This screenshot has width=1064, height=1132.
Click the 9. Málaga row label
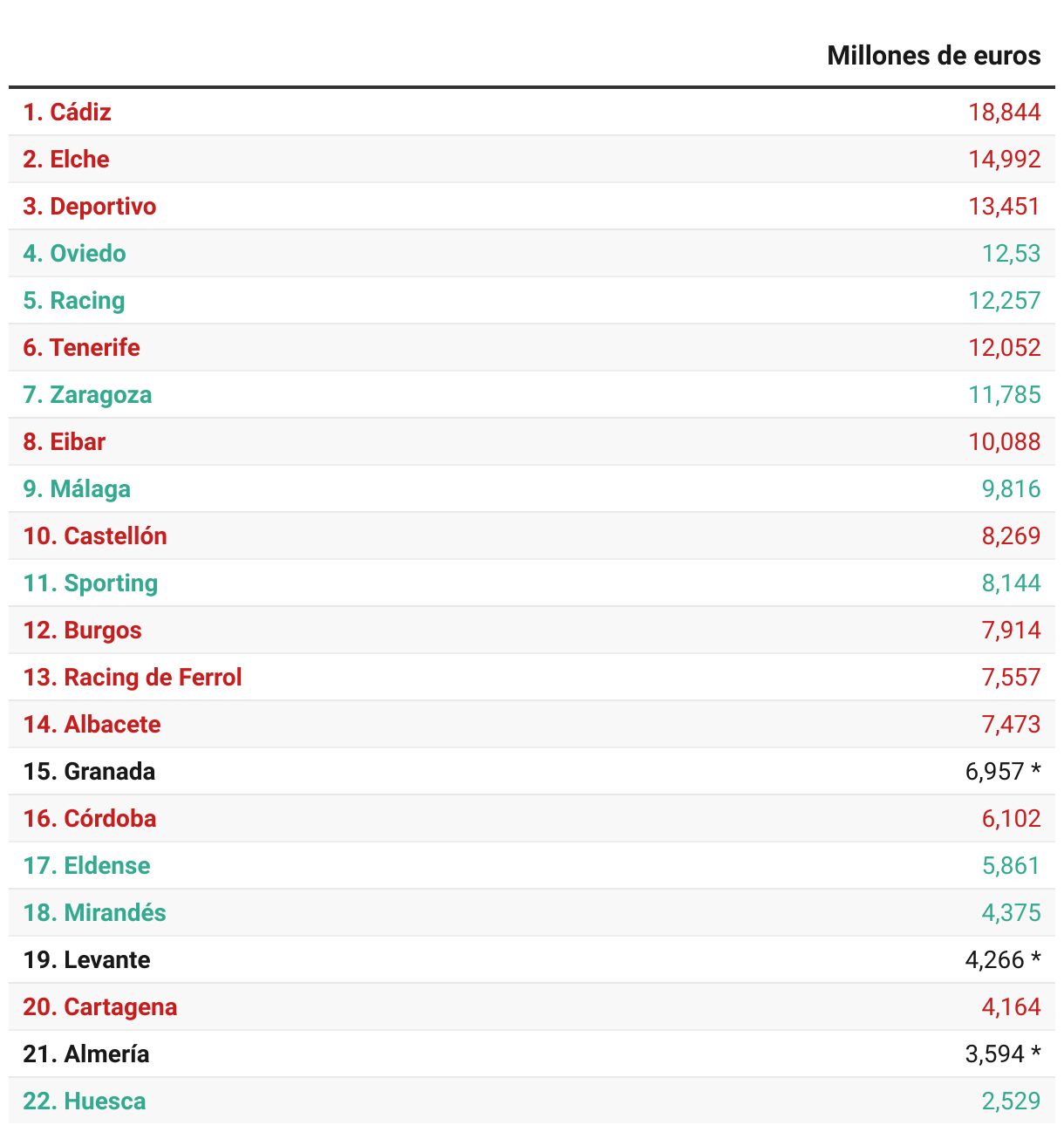(x=77, y=488)
